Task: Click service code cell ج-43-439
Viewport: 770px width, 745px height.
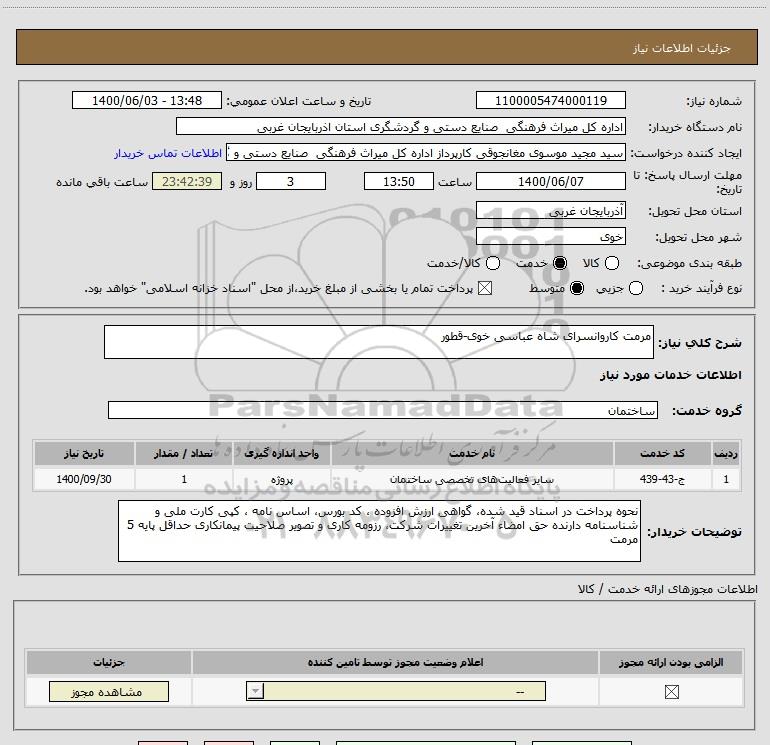Action: pos(662,479)
